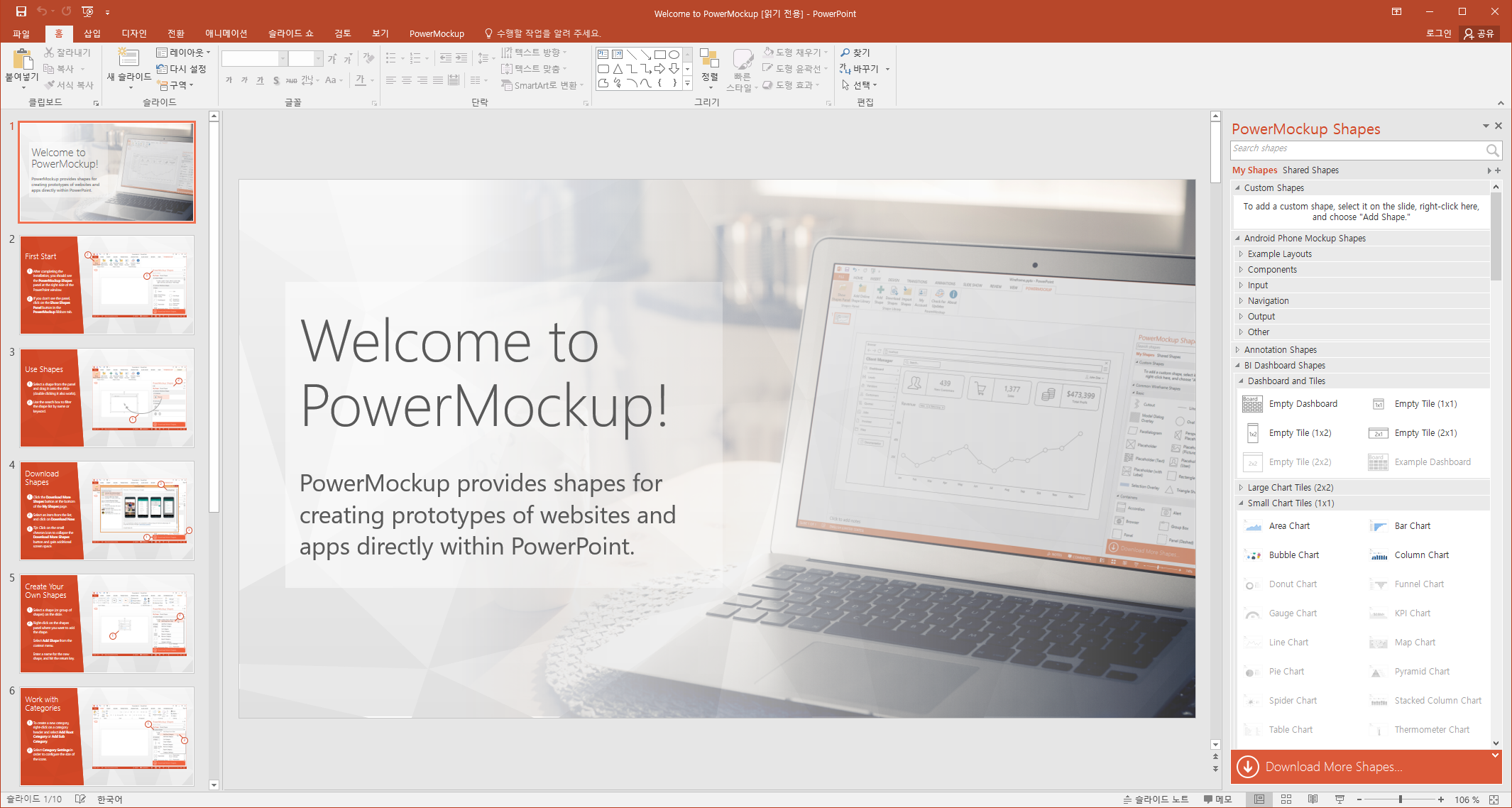The width and height of the screenshot is (1512, 808).
Task: Start slideshow from status bar icon
Action: pos(1340,799)
